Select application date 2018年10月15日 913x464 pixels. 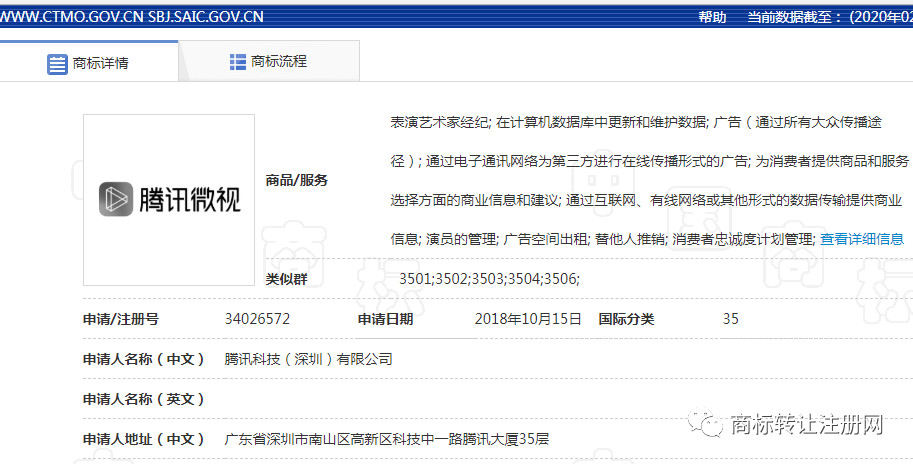(x=528, y=319)
